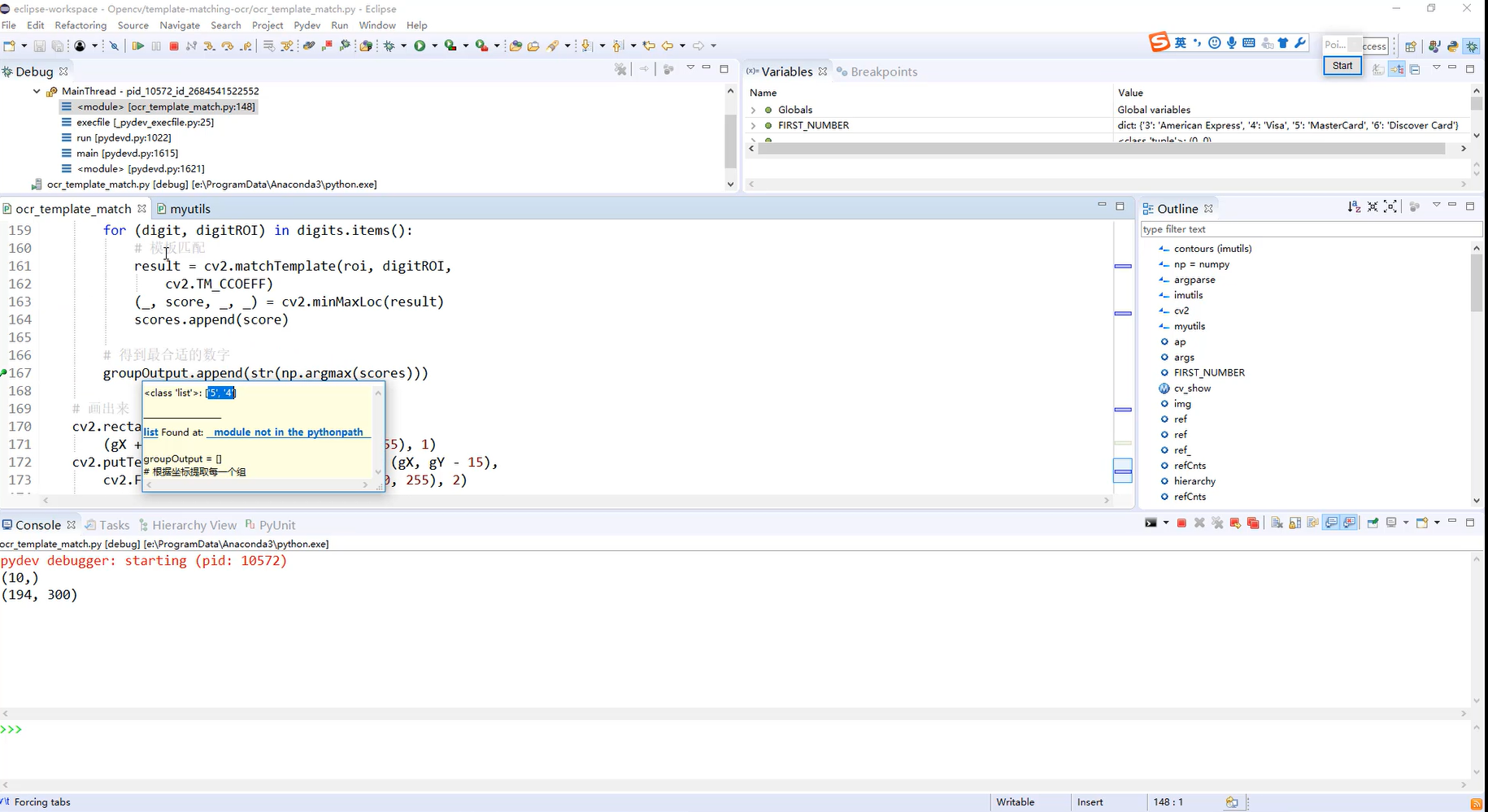Click the Save toolbar icon
1488x812 pixels.
39,46
